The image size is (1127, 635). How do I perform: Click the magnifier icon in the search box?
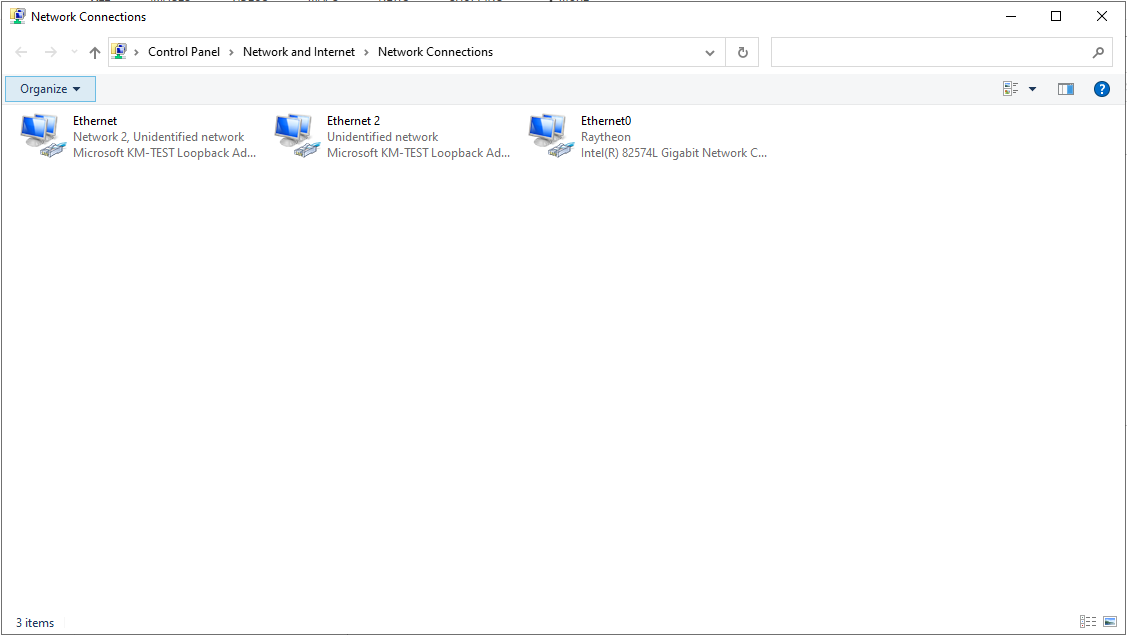pos(1098,52)
